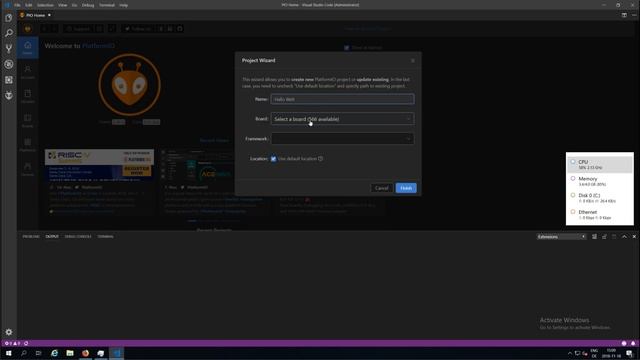Open the Manage gear icon
This screenshot has height=360, width=640.
(9, 332)
